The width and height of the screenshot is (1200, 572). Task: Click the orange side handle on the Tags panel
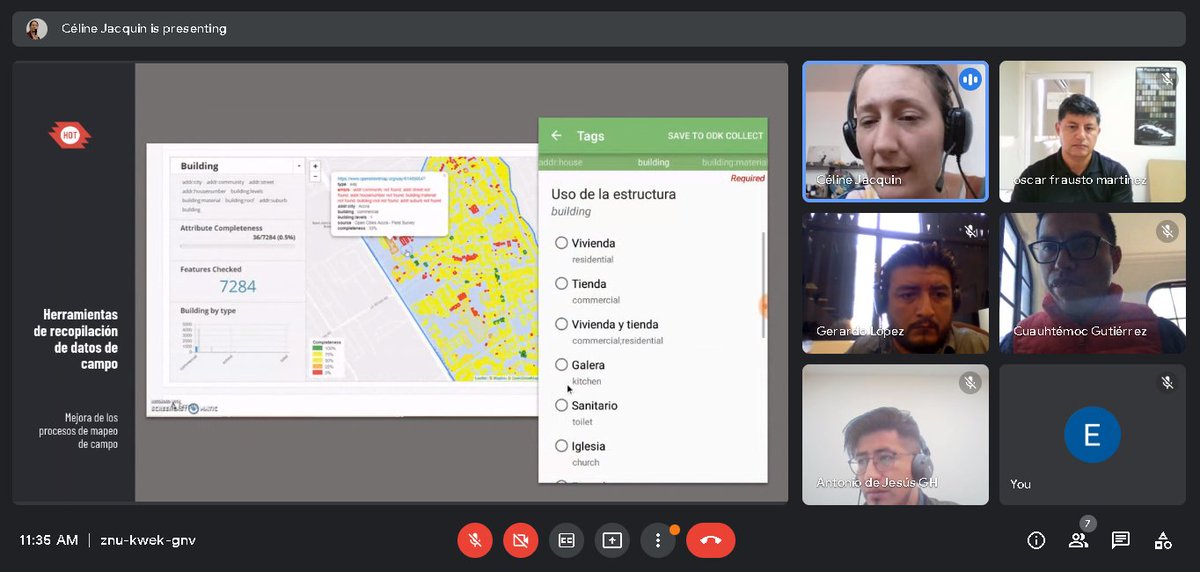764,307
